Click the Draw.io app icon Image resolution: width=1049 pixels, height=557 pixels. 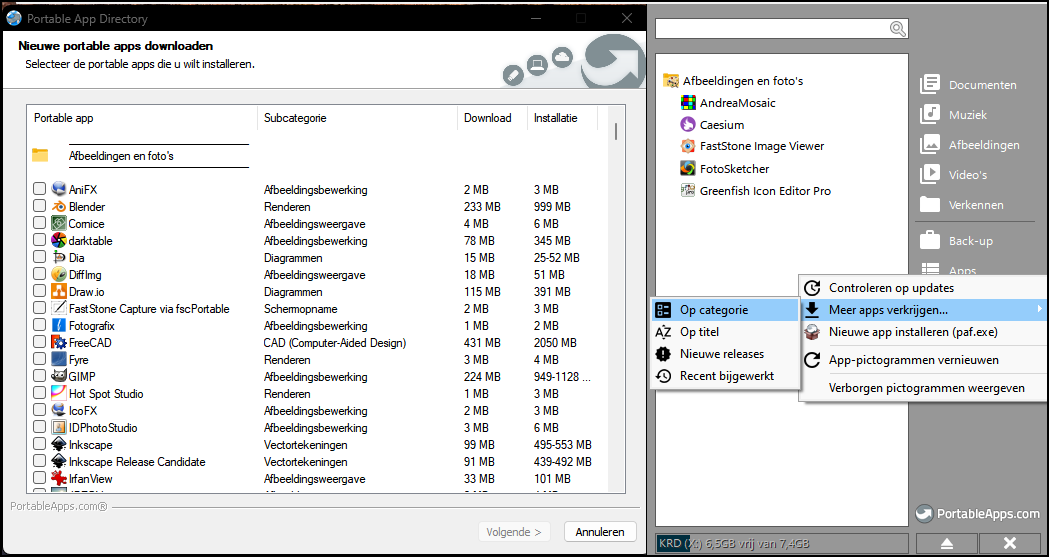click(58, 292)
